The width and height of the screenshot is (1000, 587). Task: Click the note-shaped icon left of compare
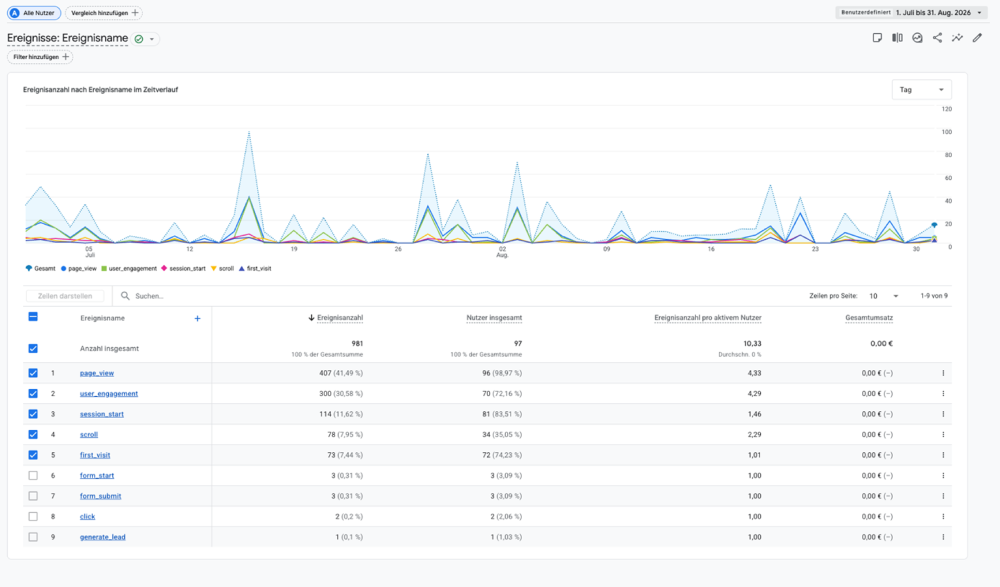point(878,38)
